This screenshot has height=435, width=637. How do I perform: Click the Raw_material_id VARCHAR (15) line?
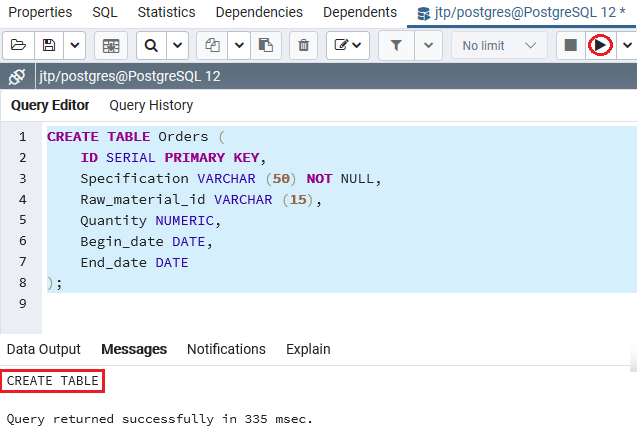[201, 200]
